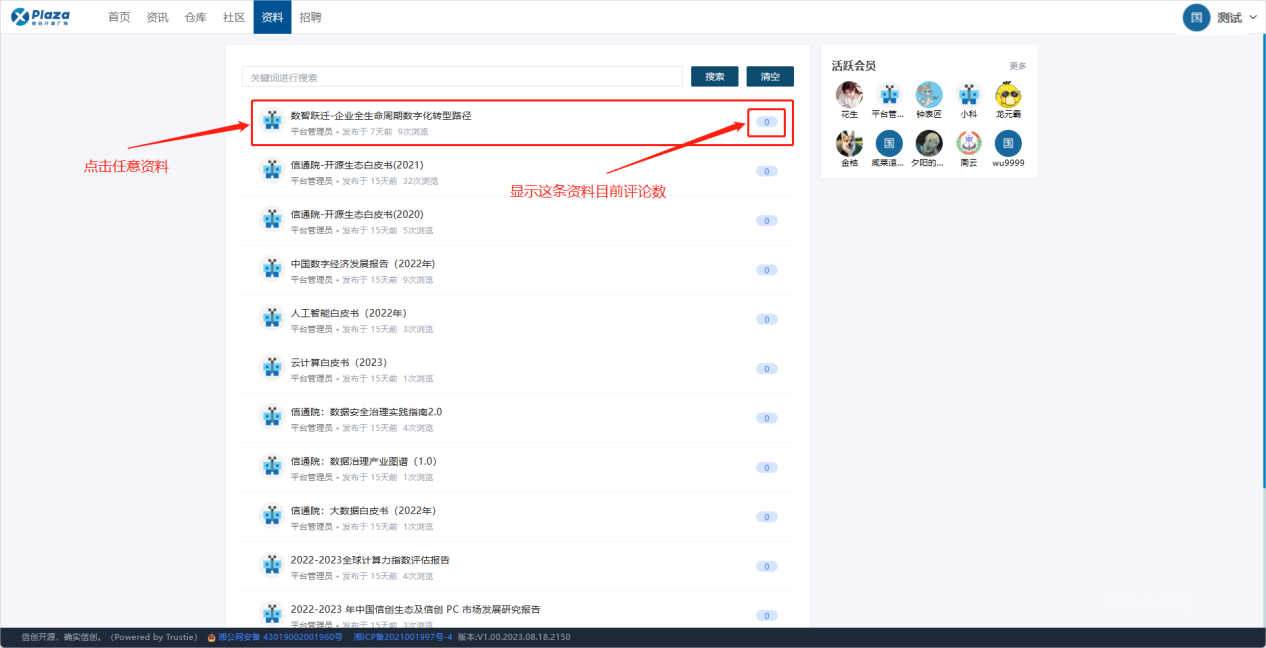1266x648 pixels.
Task: Open 钟表匠's cartoon cat avatar
Action: point(929,95)
